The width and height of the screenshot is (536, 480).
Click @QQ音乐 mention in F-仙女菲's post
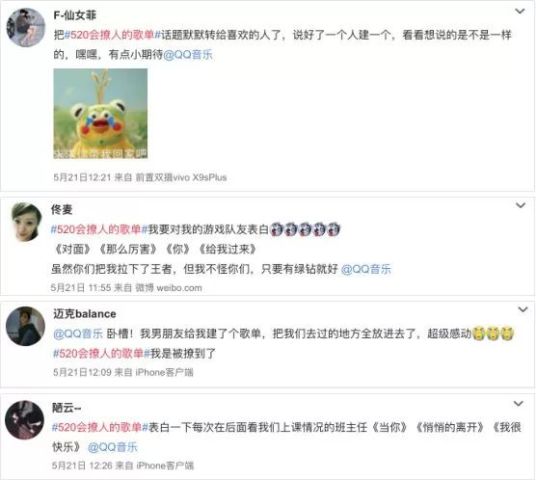point(188,55)
